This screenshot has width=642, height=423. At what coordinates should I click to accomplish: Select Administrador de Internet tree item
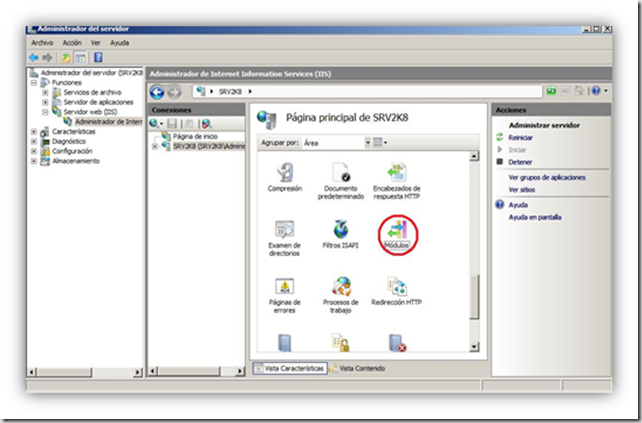click(109, 122)
